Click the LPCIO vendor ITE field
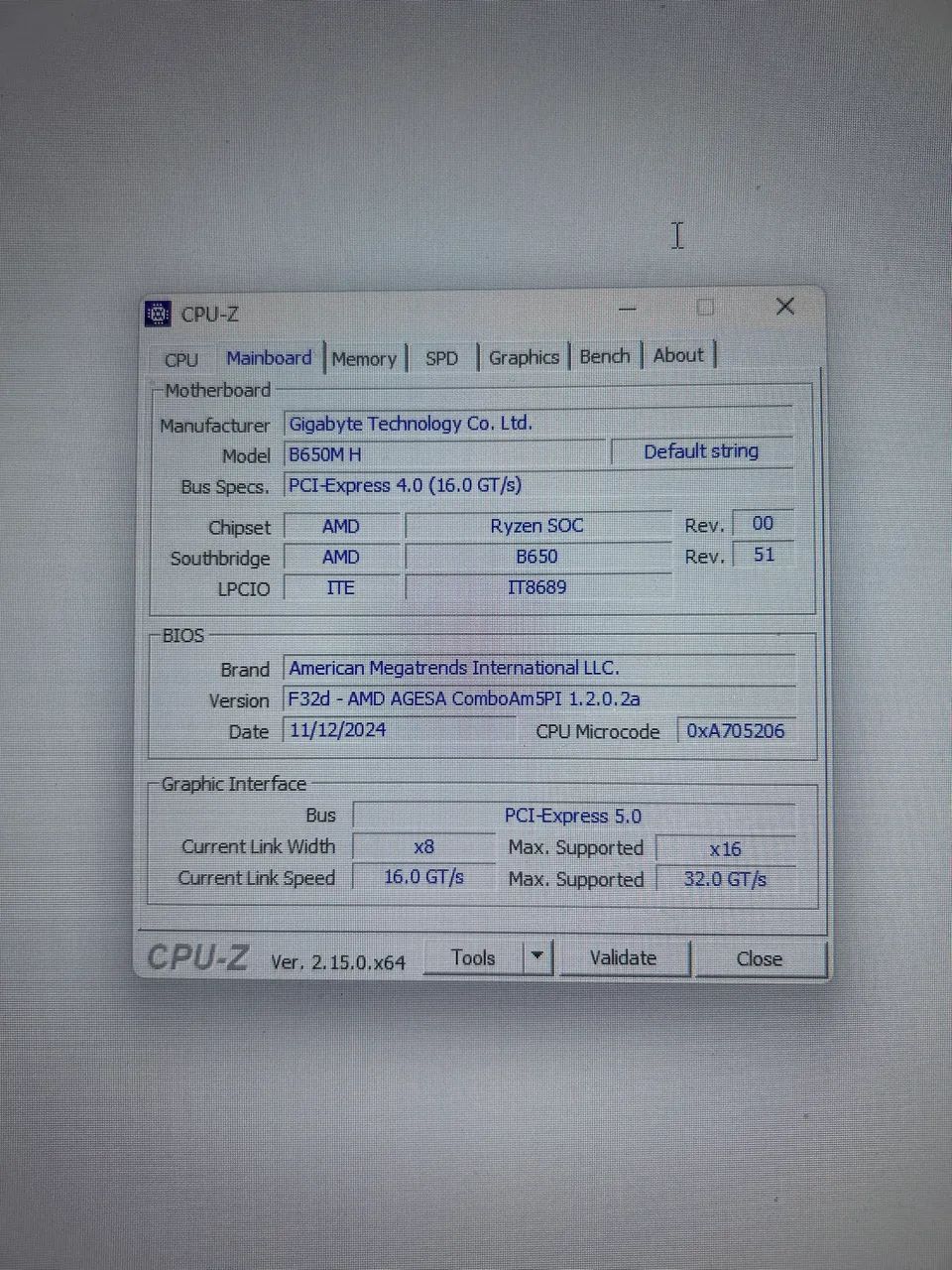 (341, 588)
